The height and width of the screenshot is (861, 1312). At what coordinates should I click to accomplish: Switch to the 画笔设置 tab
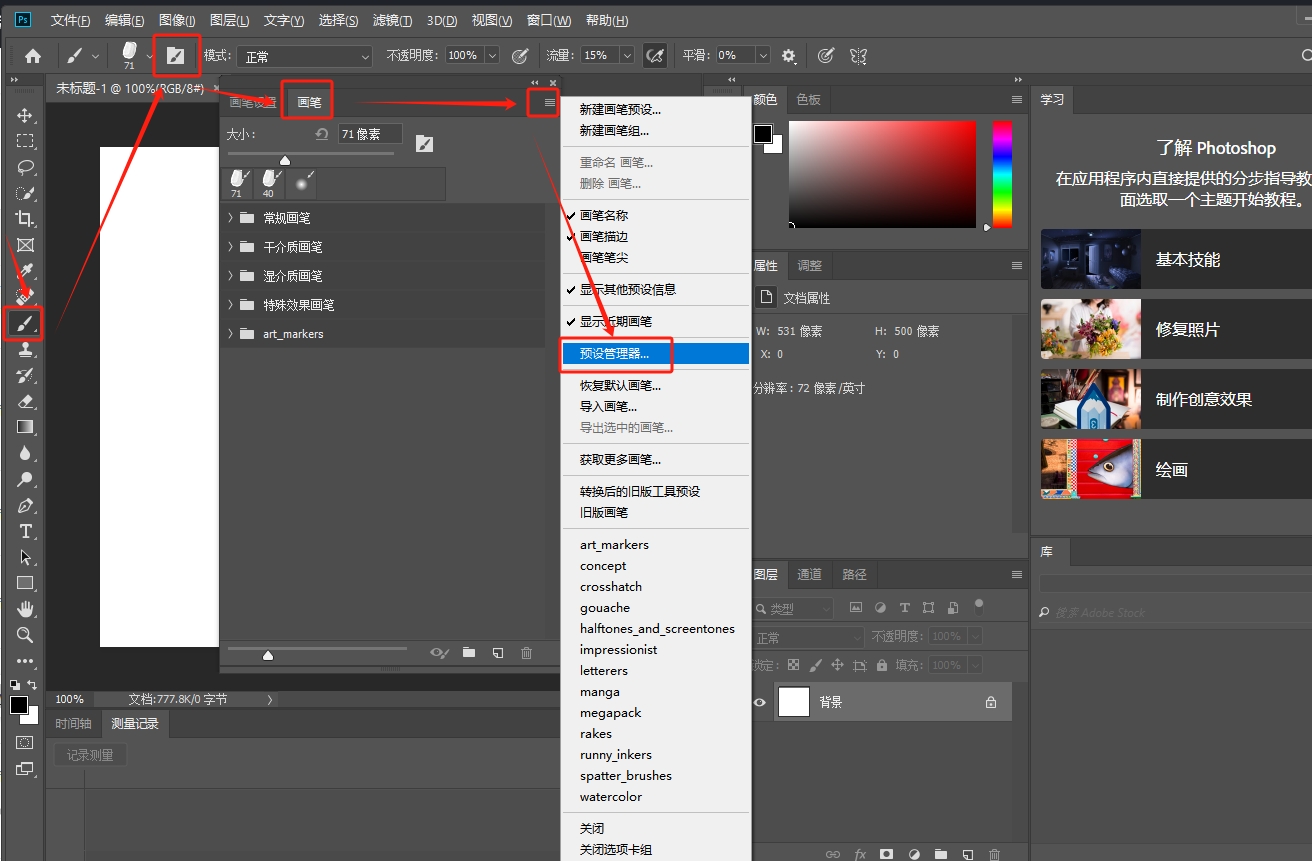click(x=252, y=102)
